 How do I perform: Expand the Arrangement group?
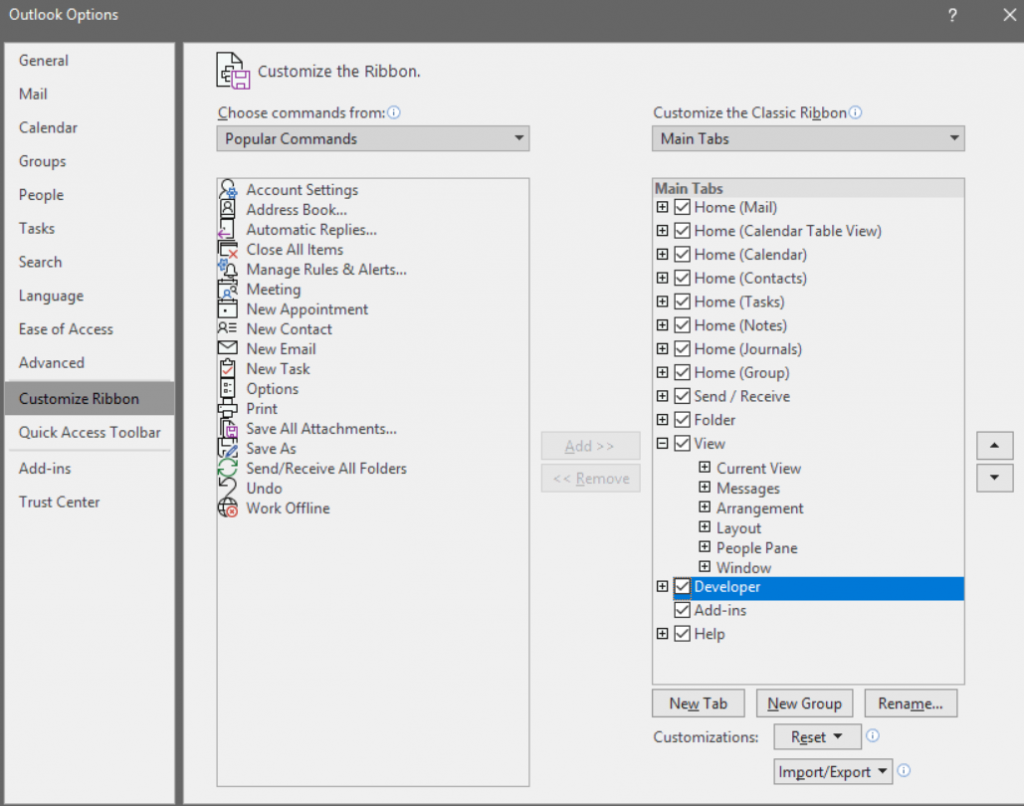click(x=705, y=507)
